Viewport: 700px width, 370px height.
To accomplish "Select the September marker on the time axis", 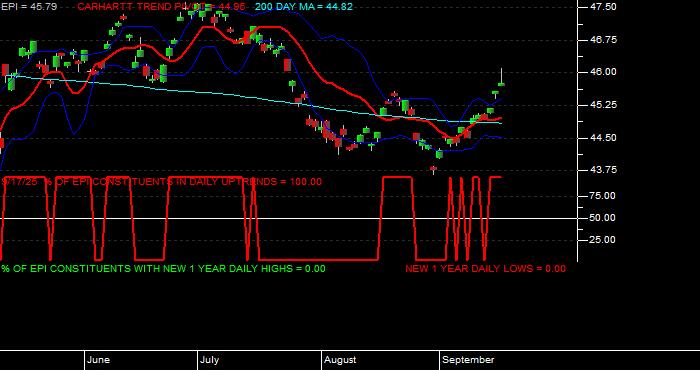I will [468, 360].
